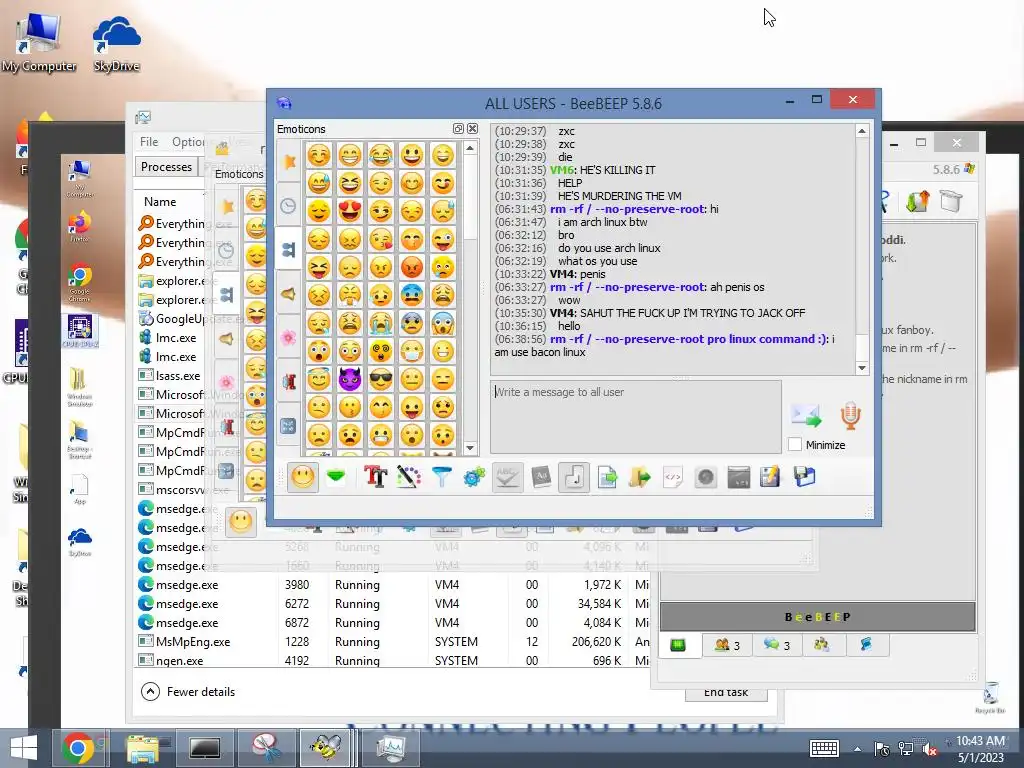1024x768 pixels.
Task: Open chat settings gears icon
Action: pos(475,477)
